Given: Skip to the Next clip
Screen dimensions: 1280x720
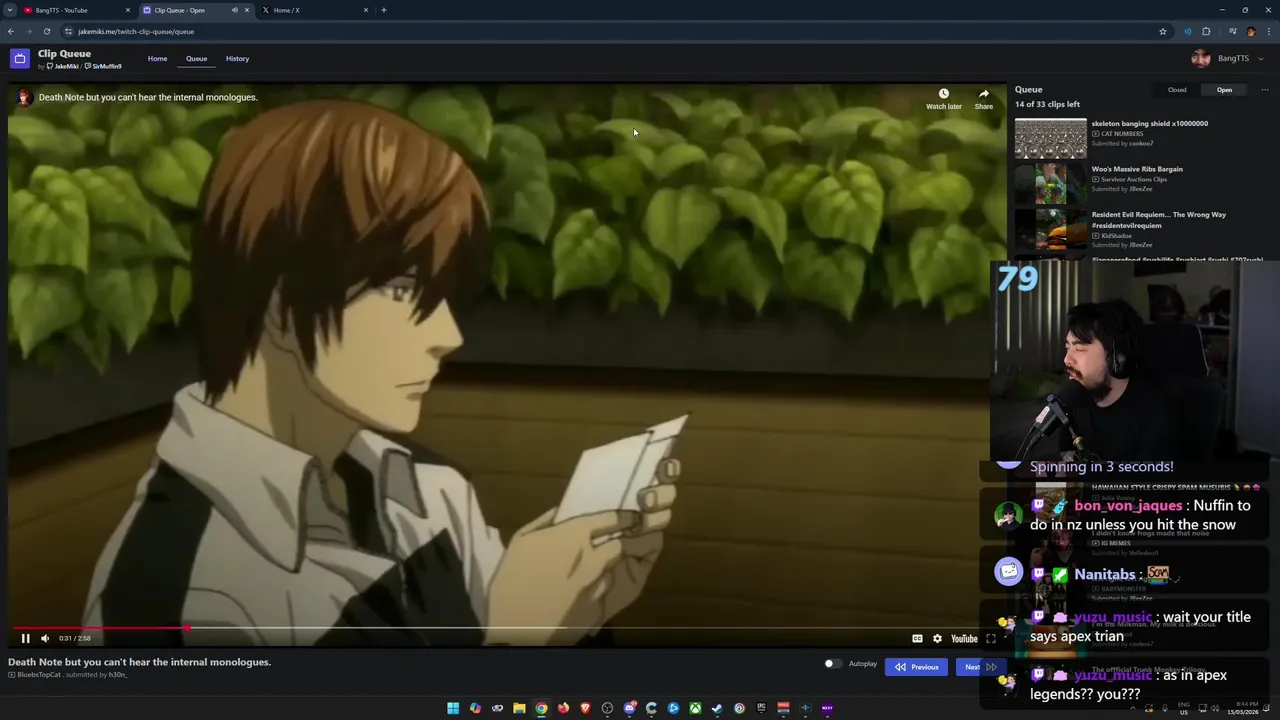Looking at the screenshot, I should click(x=981, y=667).
